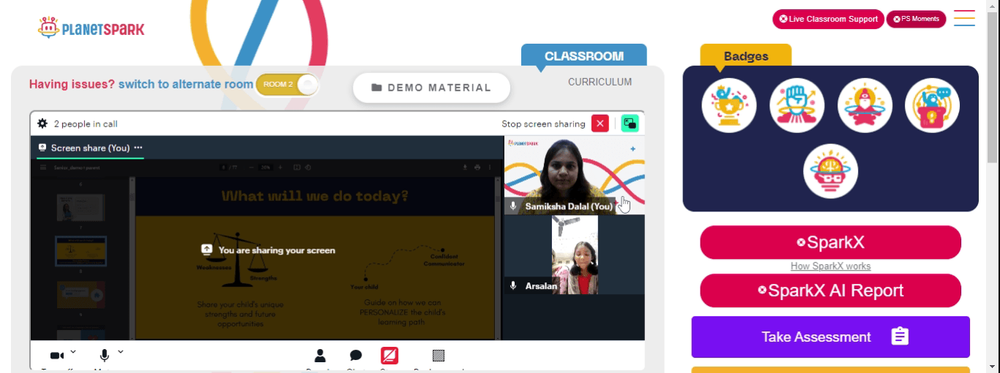Click Samiksha Dalal (You) video tile

574,175
